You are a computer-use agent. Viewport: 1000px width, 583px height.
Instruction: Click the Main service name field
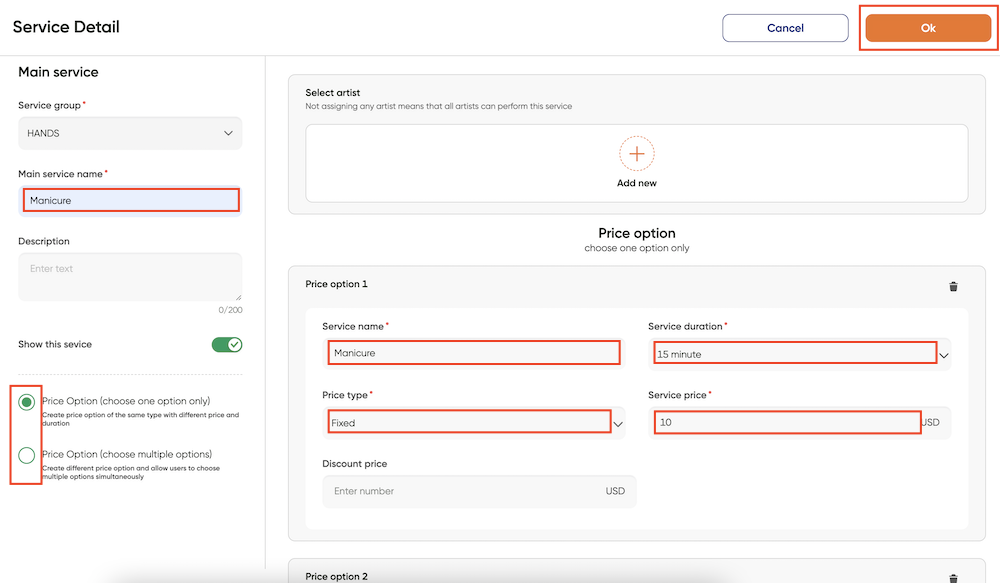point(130,200)
